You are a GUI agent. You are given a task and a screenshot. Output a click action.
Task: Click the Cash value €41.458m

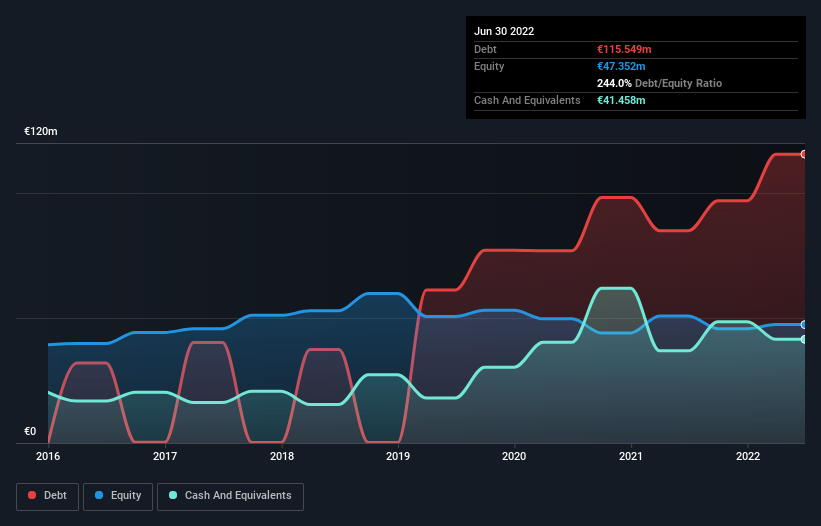click(621, 100)
